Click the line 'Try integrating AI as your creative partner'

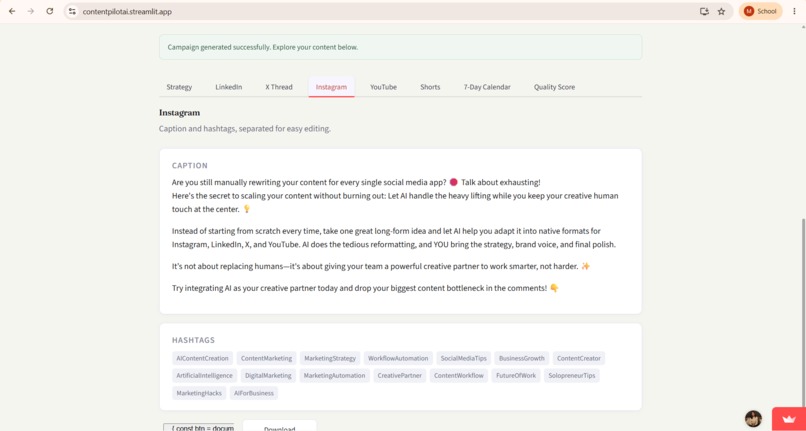coord(365,288)
